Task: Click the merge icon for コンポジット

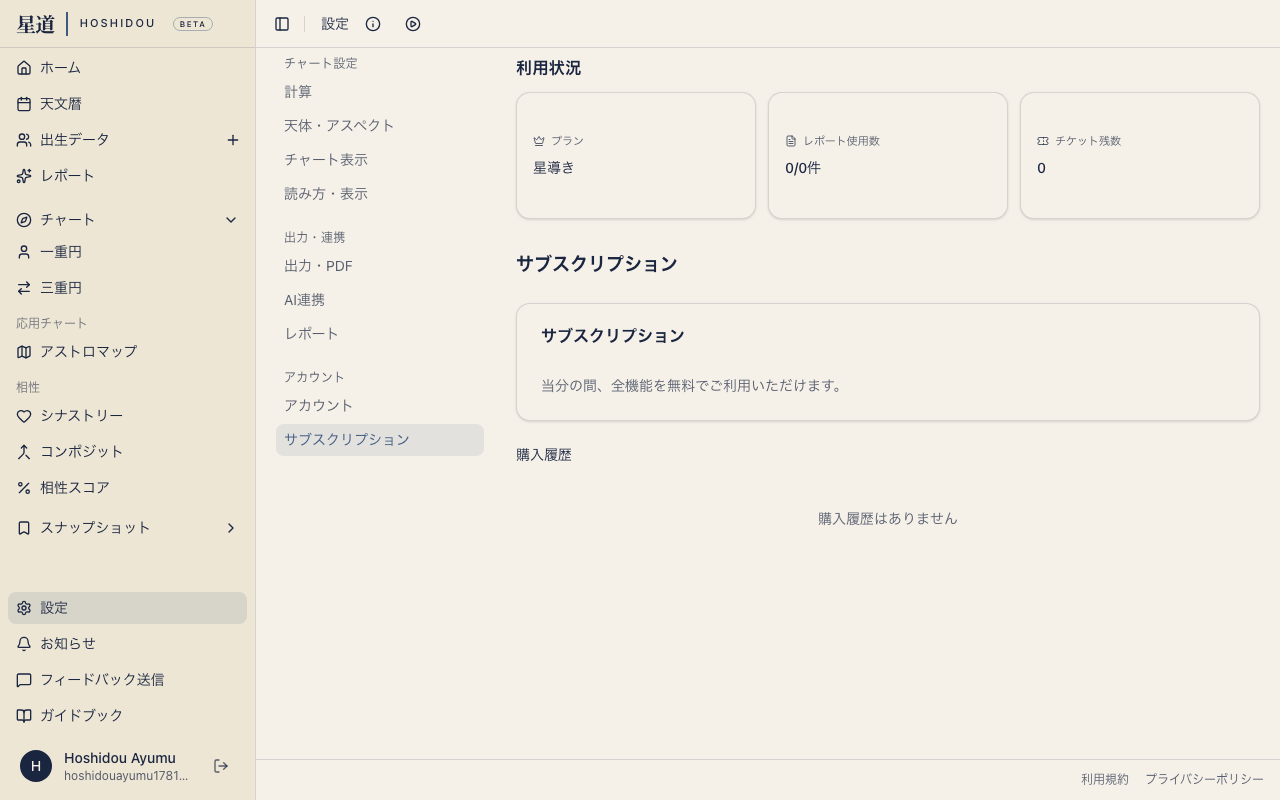Action: pyautogui.click(x=24, y=452)
